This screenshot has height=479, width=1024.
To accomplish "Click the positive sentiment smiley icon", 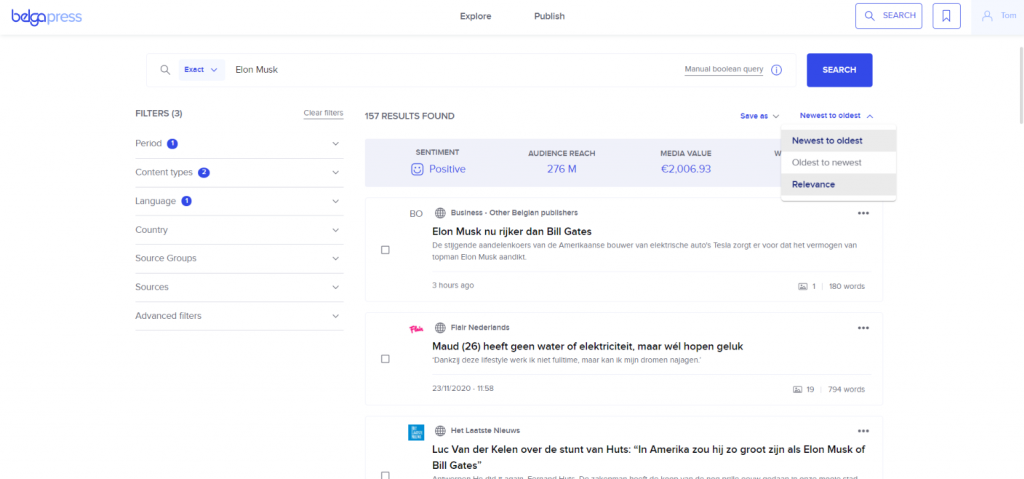I will point(417,169).
